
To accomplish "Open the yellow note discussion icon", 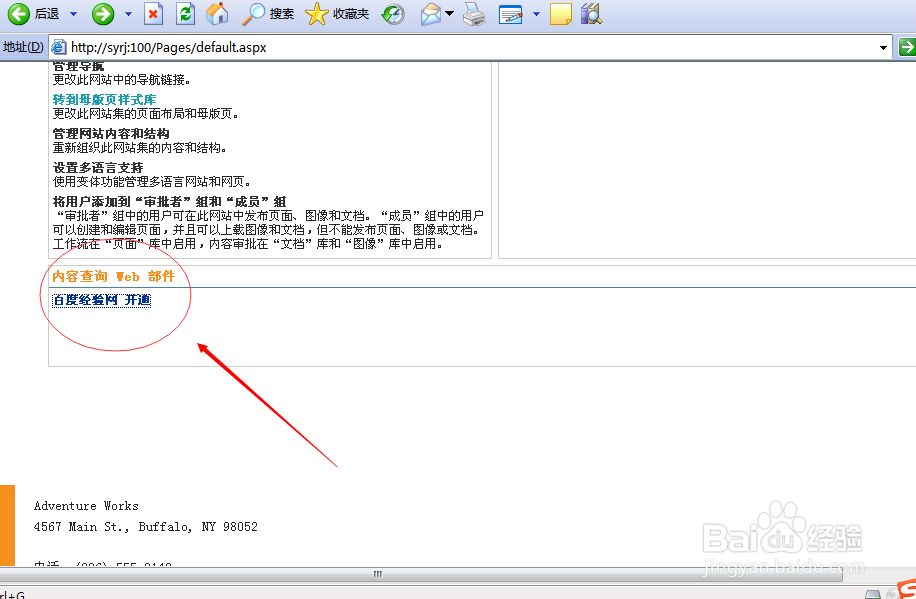I will pos(561,14).
